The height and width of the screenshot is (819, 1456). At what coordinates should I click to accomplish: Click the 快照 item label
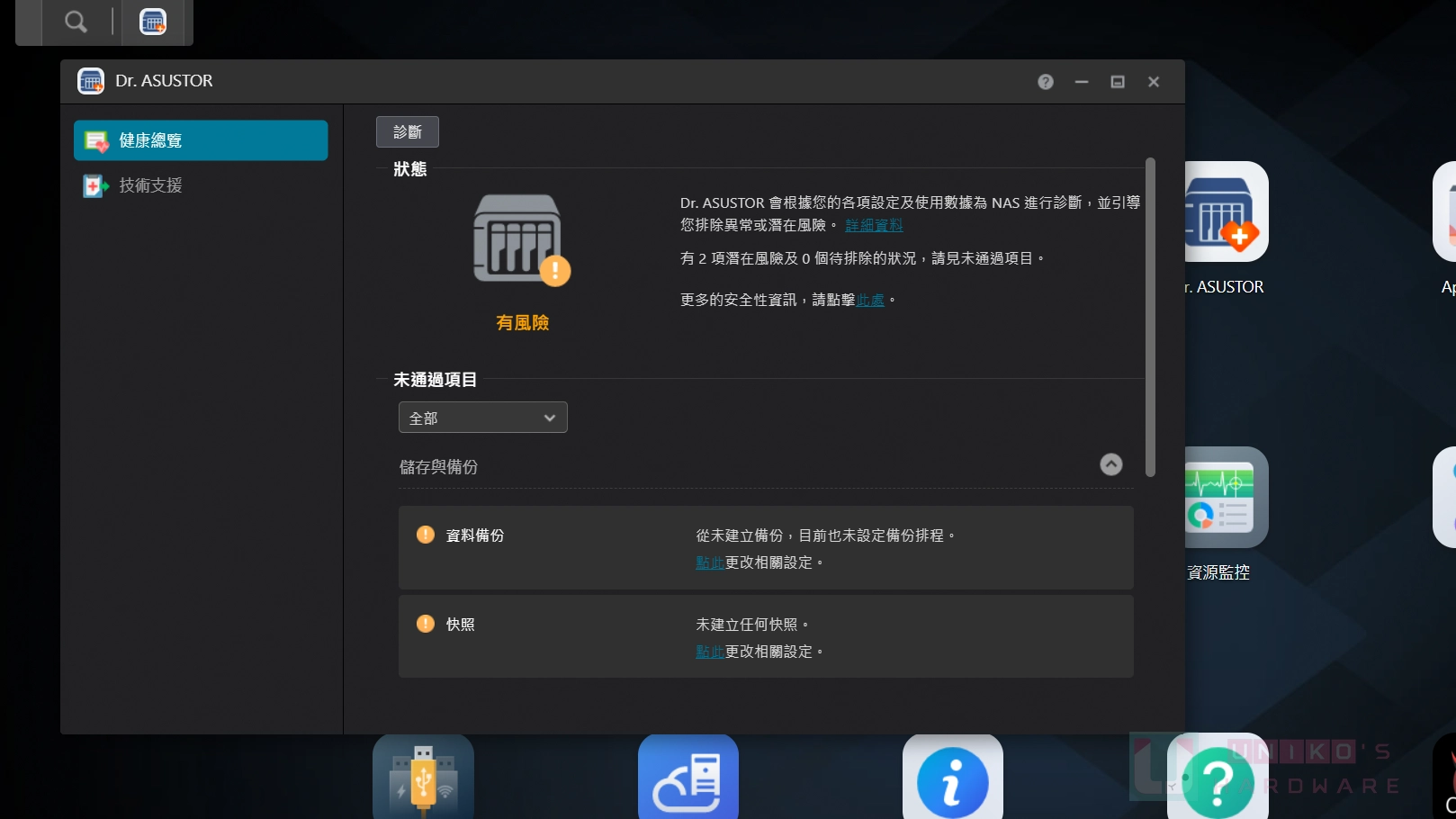pos(461,625)
